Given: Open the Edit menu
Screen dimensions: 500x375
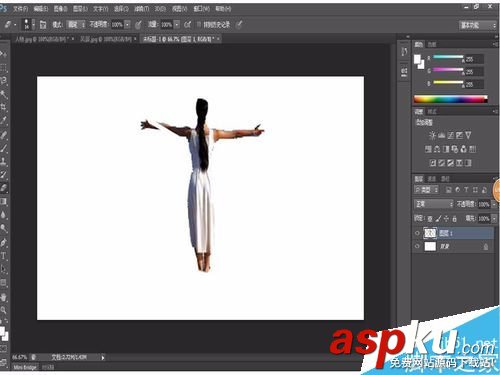Looking at the screenshot, I should 41,9.
